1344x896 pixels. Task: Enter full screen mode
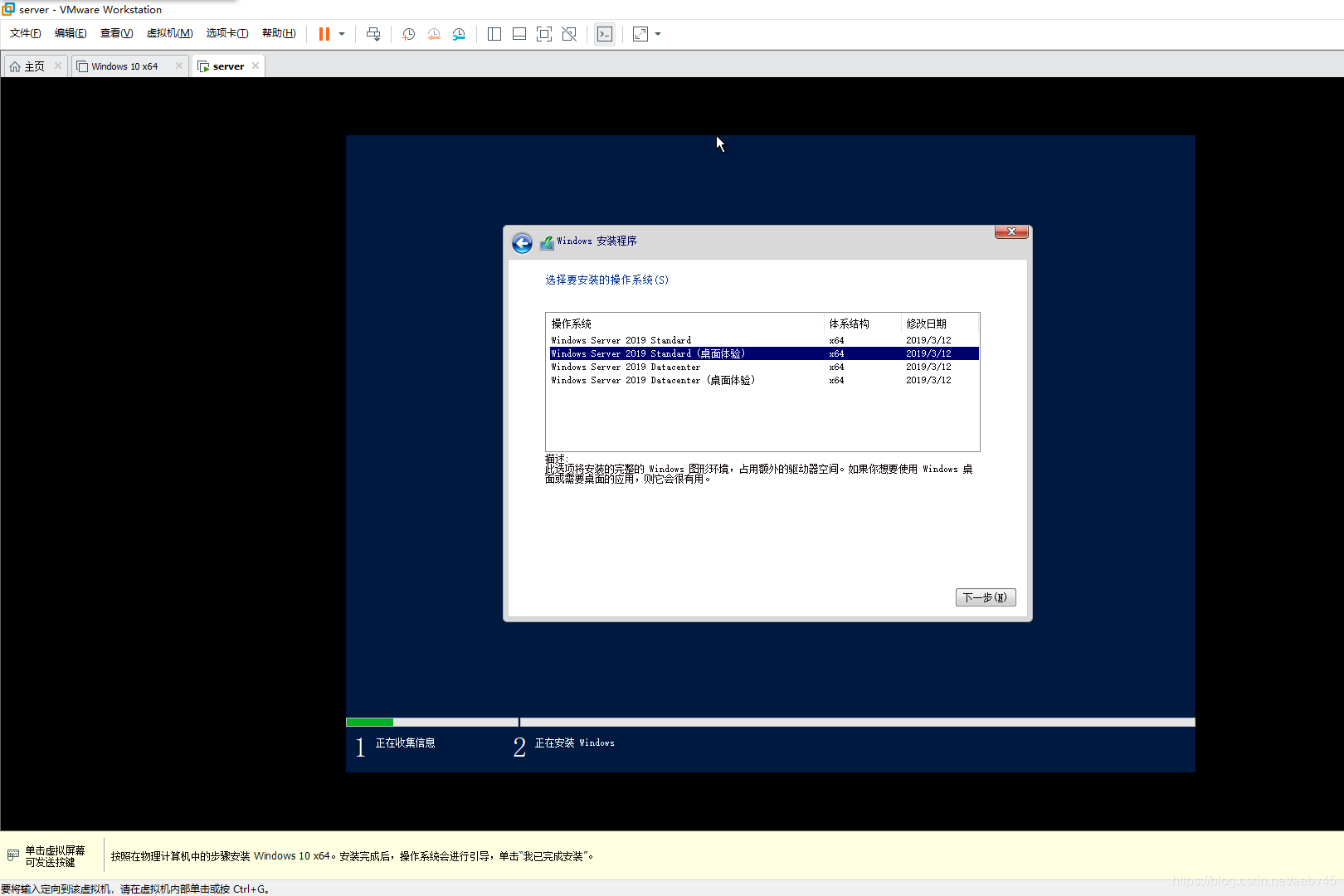544,34
